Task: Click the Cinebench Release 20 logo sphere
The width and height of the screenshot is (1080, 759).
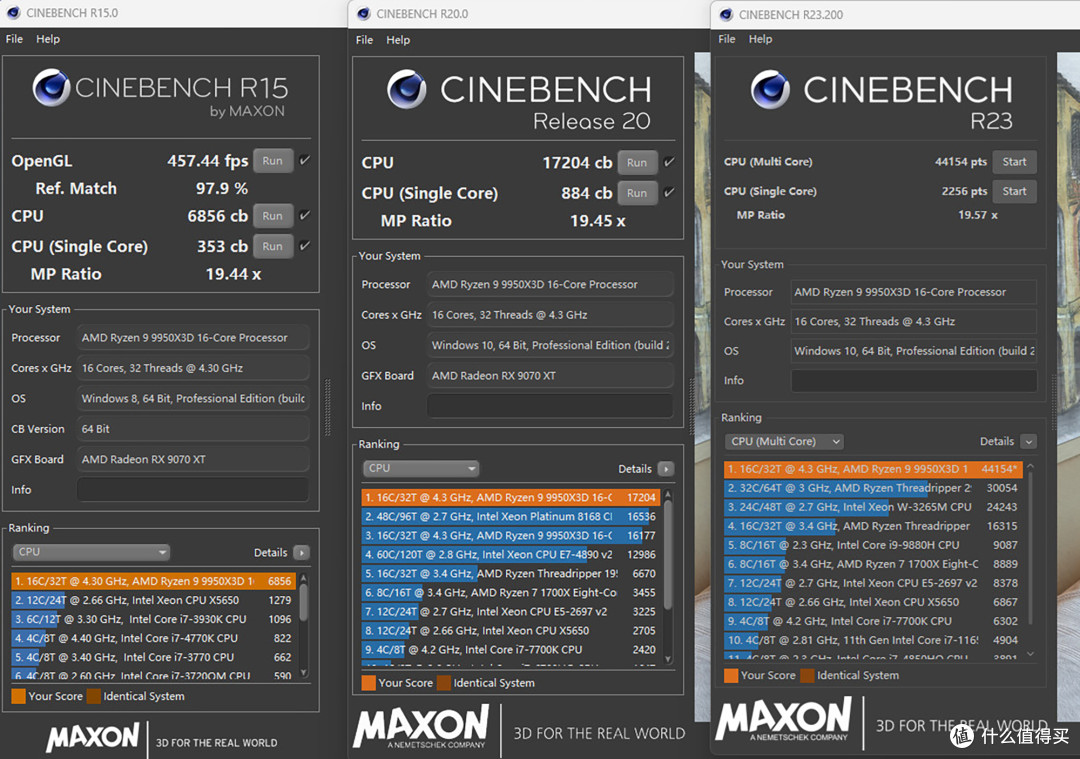Action: click(406, 90)
